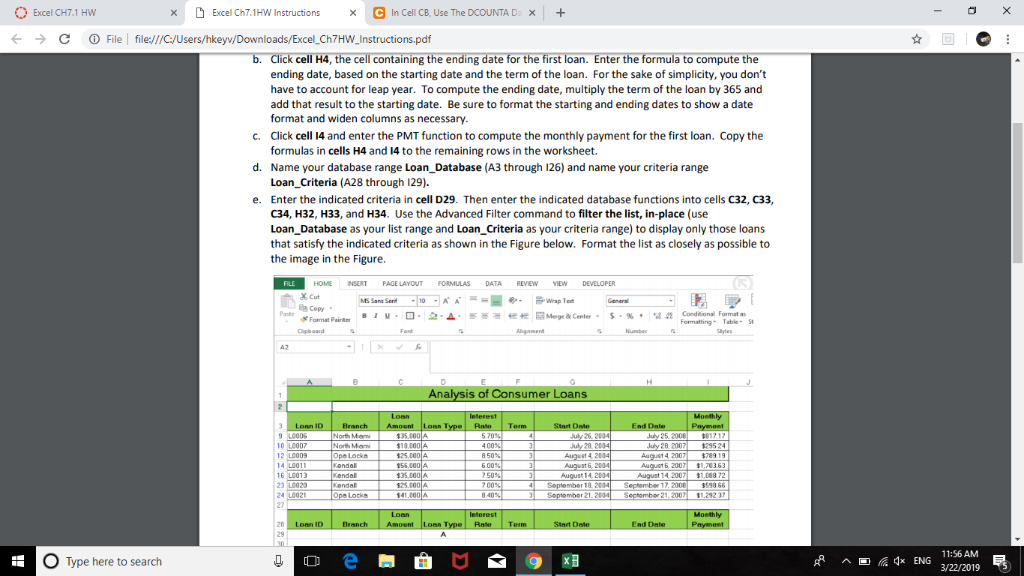1024x576 pixels.
Task: Expand the Borders dropdown arrow
Action: click(418, 314)
